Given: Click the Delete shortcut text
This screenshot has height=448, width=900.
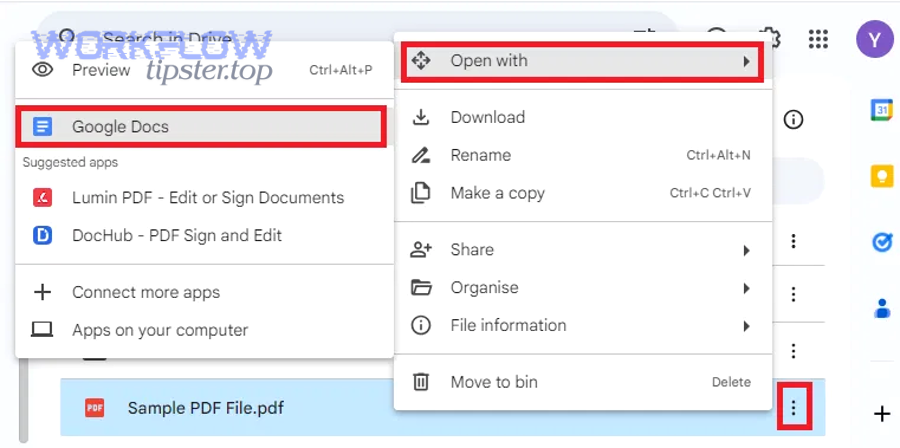Looking at the screenshot, I should 731,382.
